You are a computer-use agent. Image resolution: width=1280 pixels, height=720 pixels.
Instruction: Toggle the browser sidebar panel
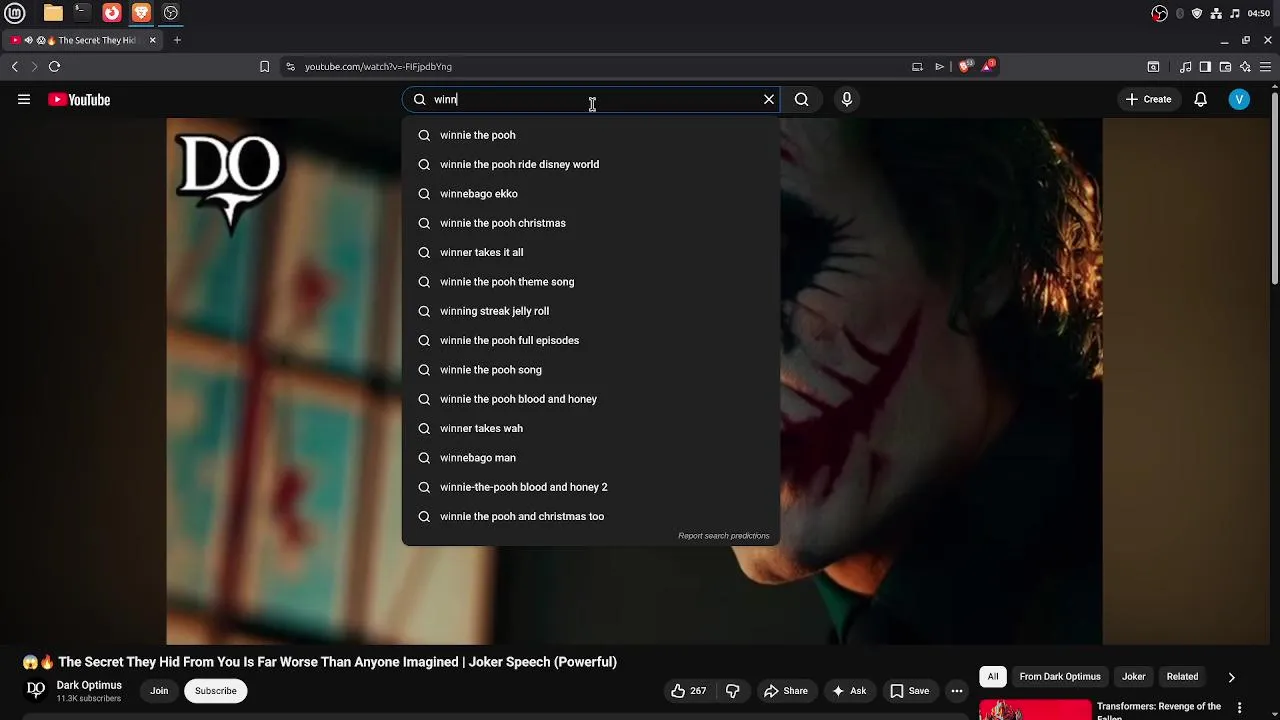pos(1205,67)
